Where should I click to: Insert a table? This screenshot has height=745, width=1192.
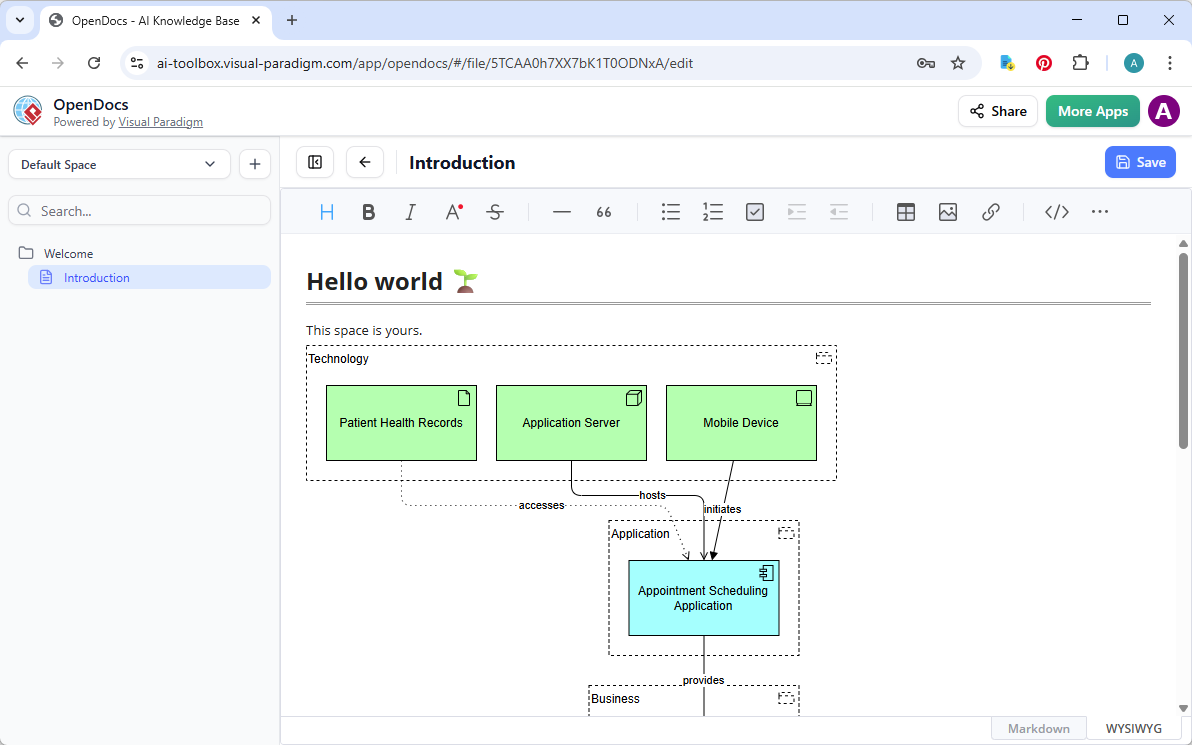[x=905, y=211]
